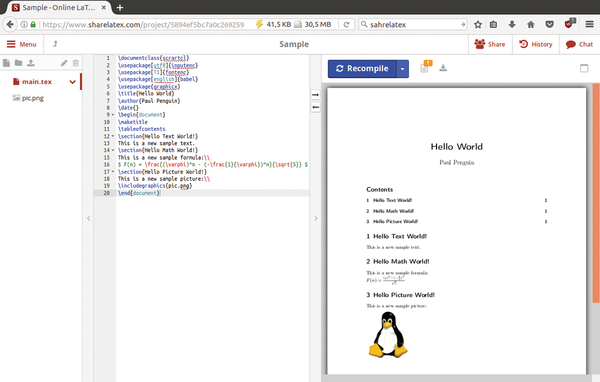The image size is (600, 382).
Task: Open project History
Action: (x=536, y=44)
